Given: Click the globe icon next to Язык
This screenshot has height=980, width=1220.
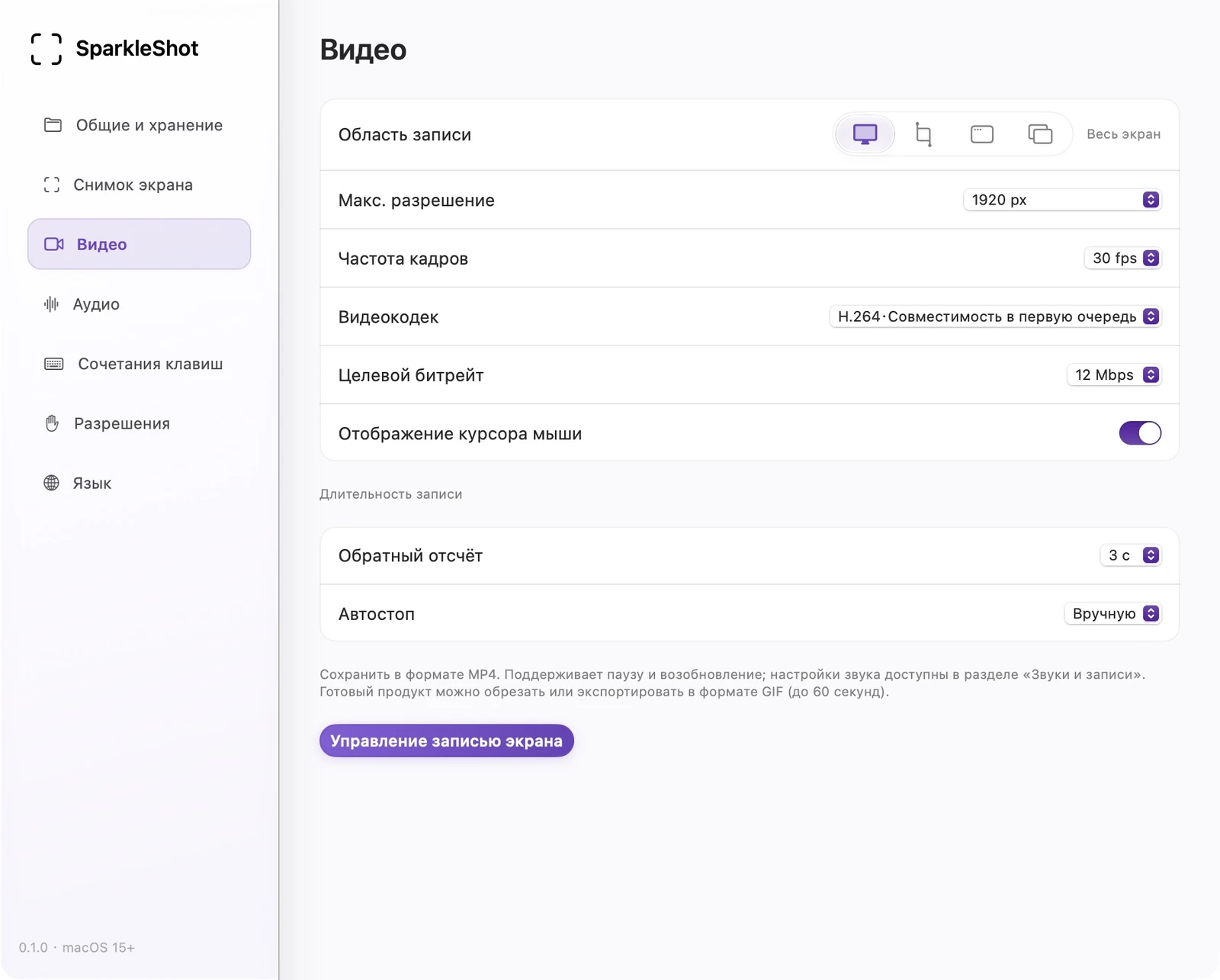Looking at the screenshot, I should pos(51,483).
